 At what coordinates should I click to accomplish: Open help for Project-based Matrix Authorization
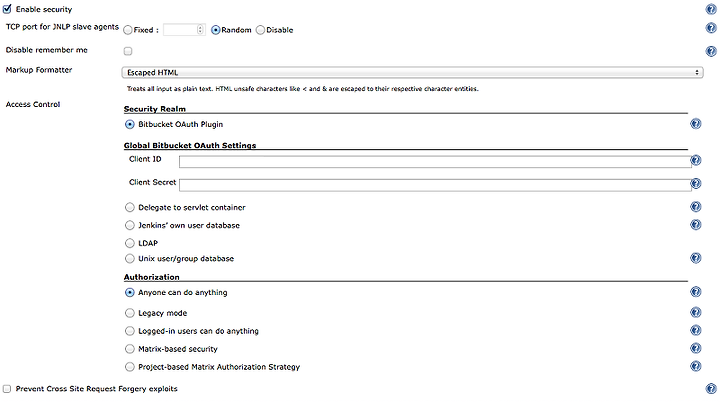[x=696, y=366]
